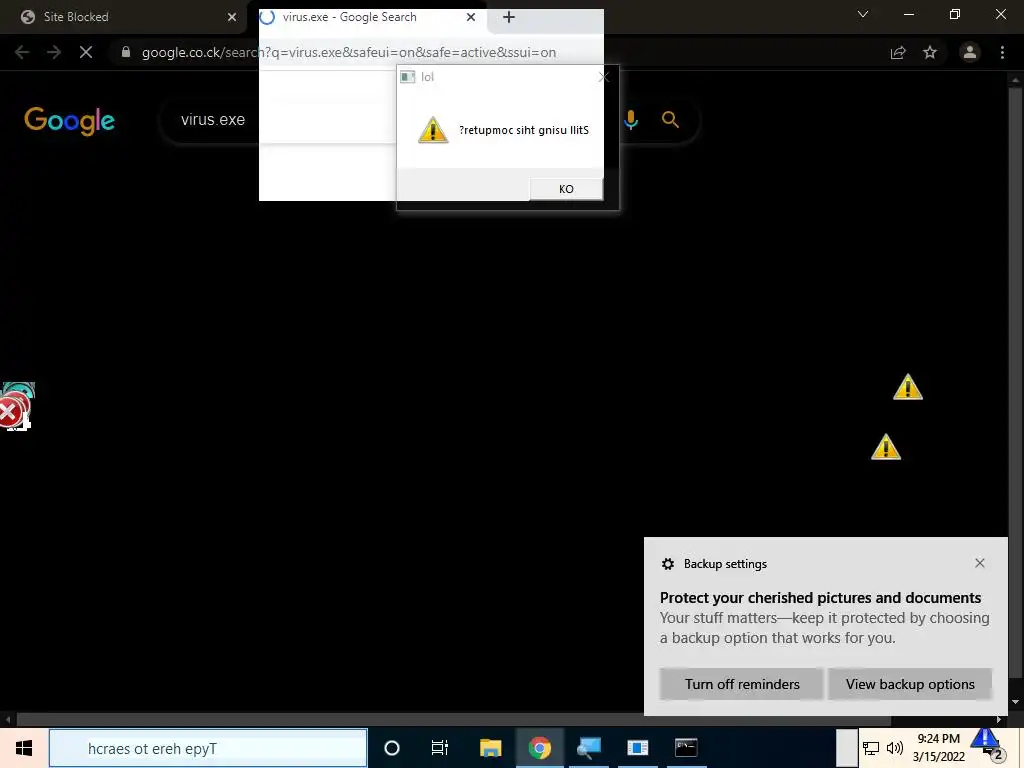
Task: Open clock showing 9:24 PM
Action: point(938,748)
